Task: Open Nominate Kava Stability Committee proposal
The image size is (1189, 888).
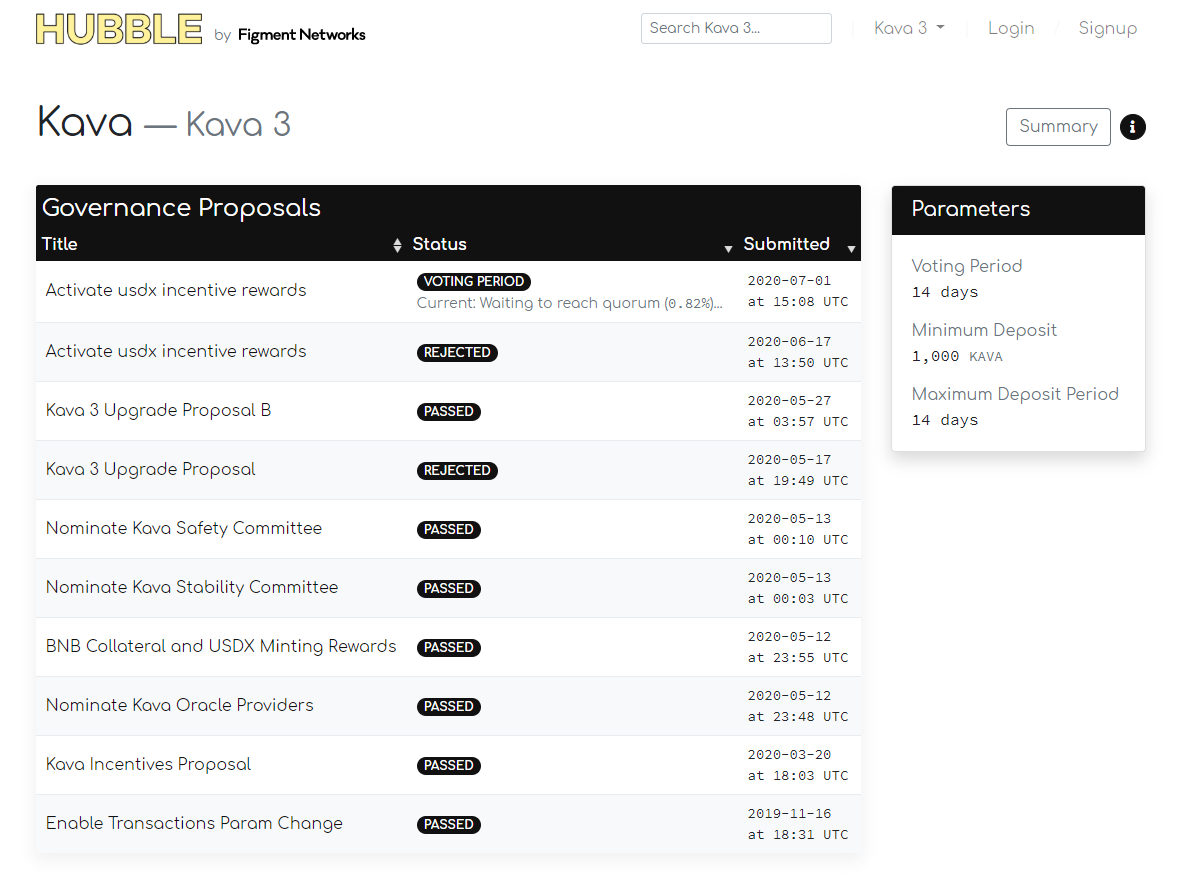Action: click(x=192, y=588)
